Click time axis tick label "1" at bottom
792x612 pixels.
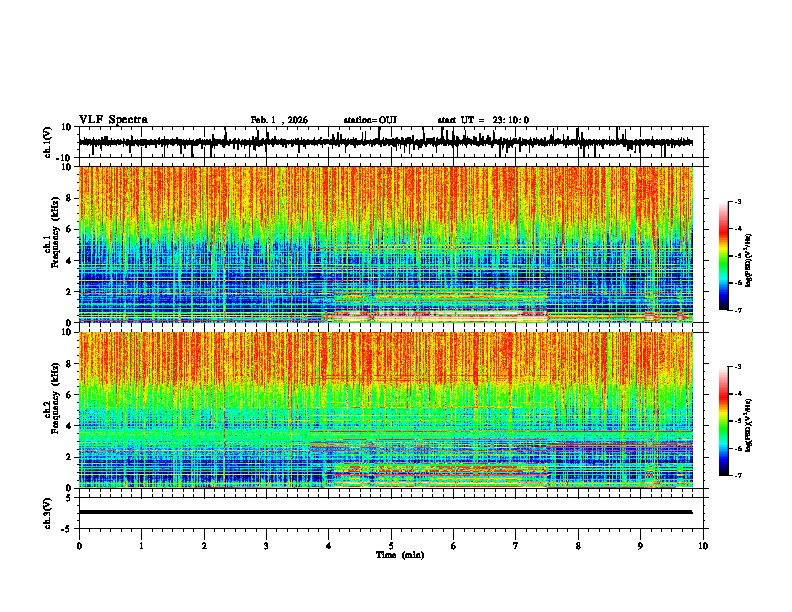(141, 546)
